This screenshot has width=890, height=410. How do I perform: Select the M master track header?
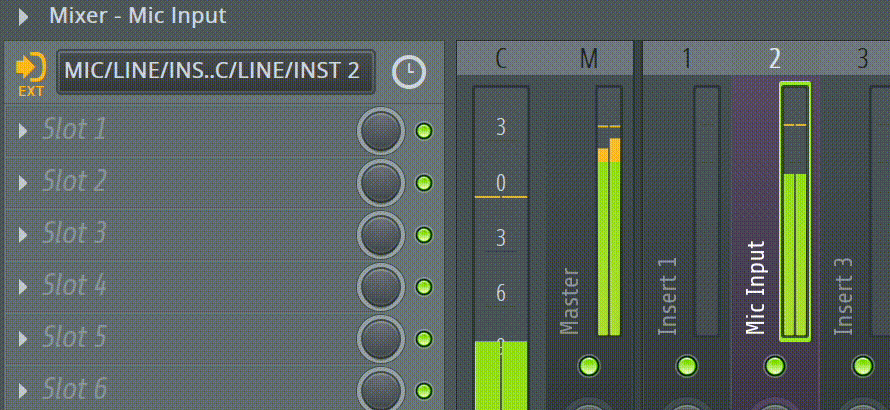589,58
